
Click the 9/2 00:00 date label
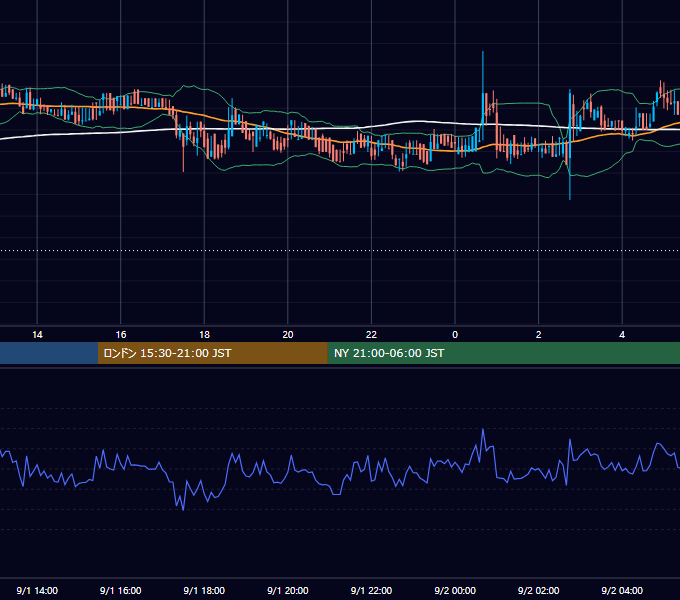click(455, 590)
